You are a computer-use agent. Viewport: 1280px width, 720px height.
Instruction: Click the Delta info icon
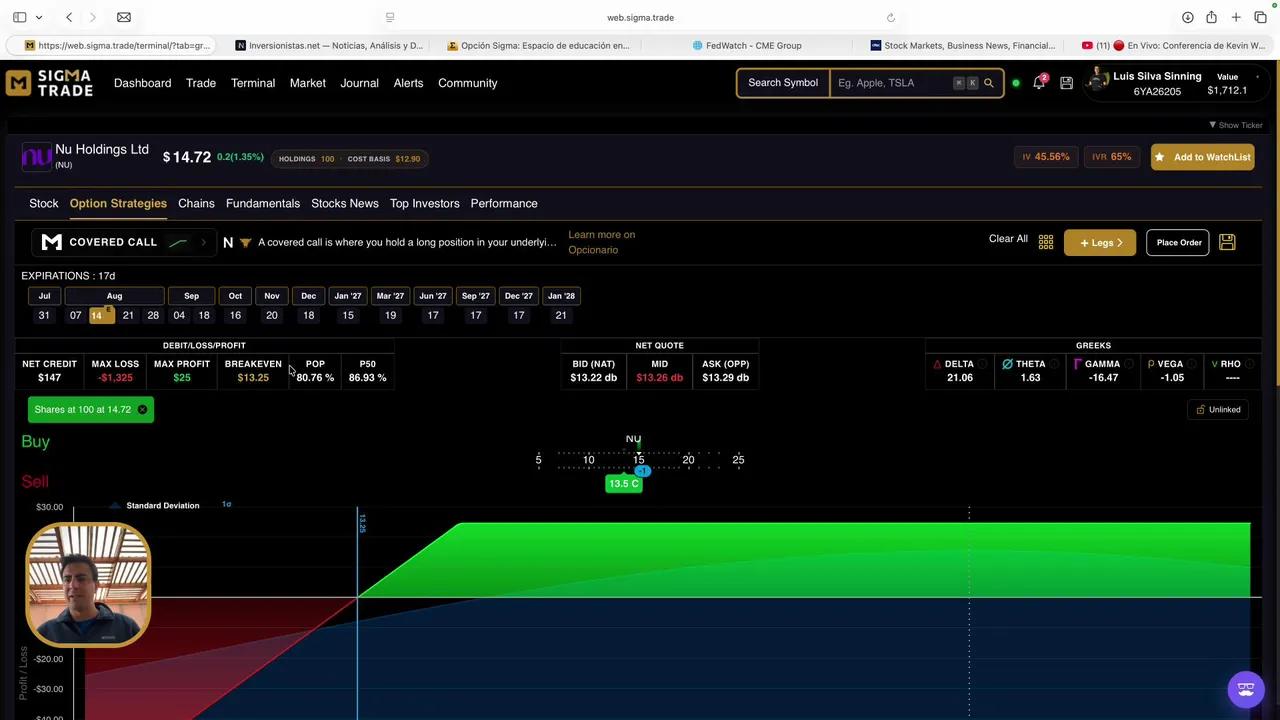click(x=982, y=364)
